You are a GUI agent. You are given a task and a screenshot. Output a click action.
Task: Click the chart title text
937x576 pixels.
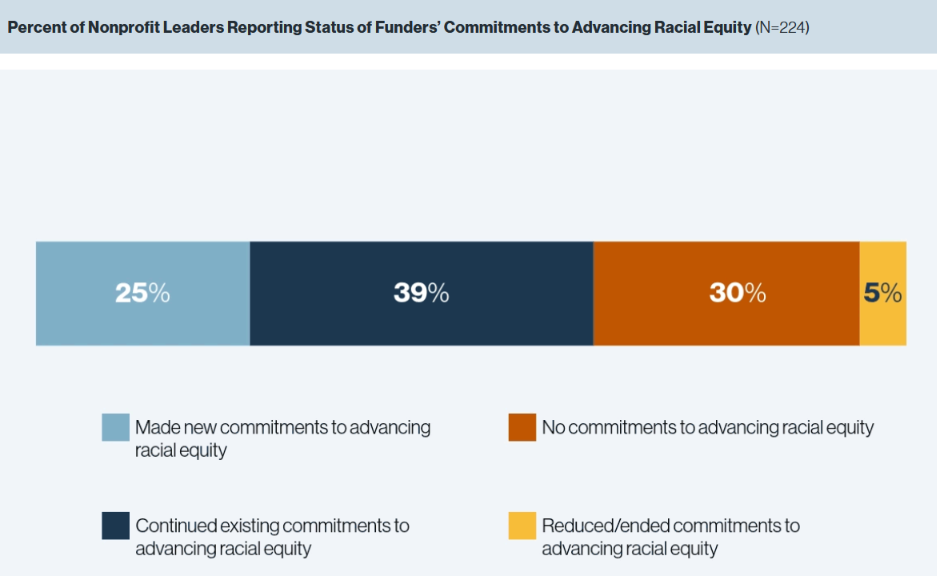coord(379,27)
